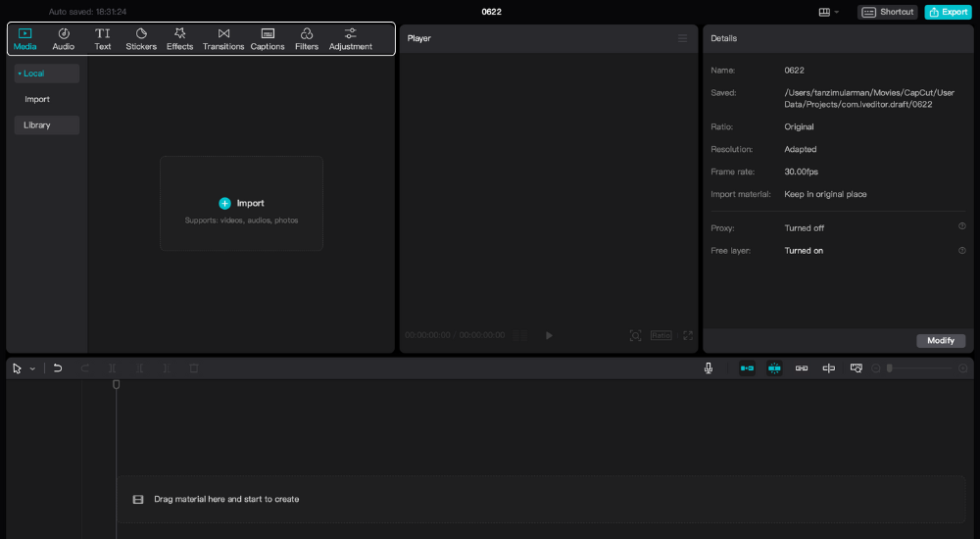Open the layout selector dropdown
This screenshot has height=539, width=980.
(829, 12)
